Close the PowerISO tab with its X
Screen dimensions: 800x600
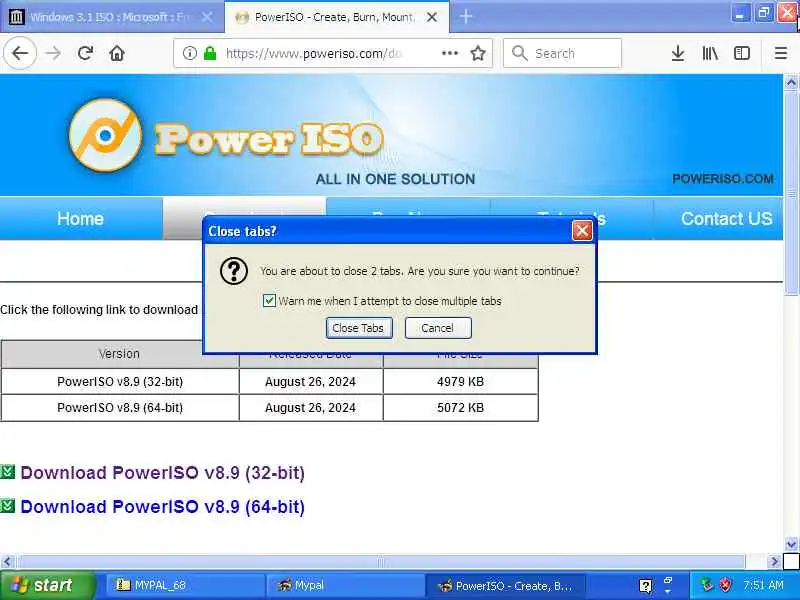432,17
